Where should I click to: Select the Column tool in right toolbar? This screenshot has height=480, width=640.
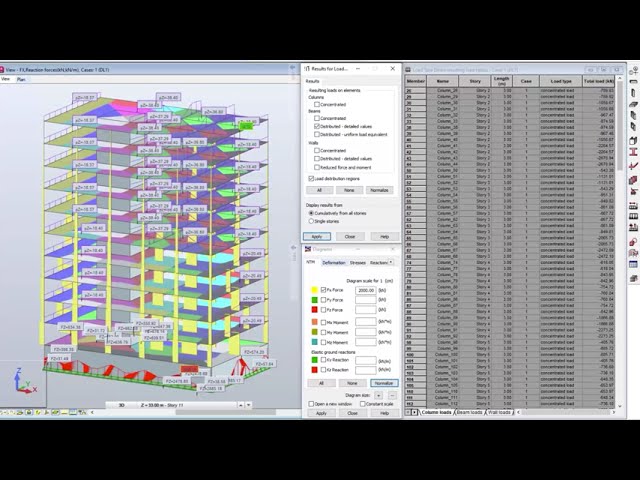point(633,93)
